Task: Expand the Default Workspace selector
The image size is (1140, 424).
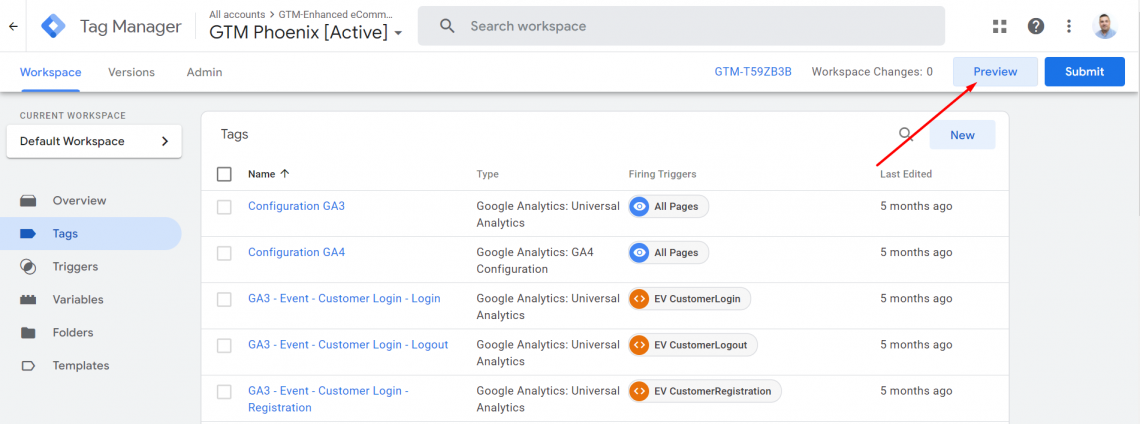Action: click(94, 142)
